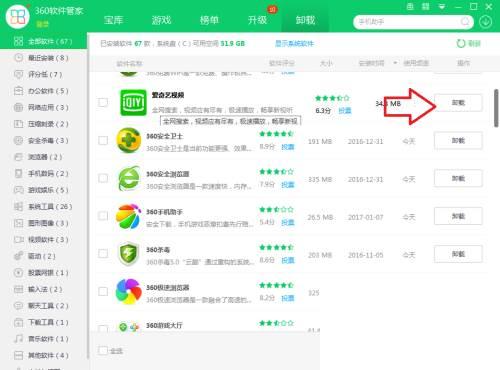This screenshot has width=500, height=370.
Task: Click the 刷新 refresh button
Action: tap(468, 44)
